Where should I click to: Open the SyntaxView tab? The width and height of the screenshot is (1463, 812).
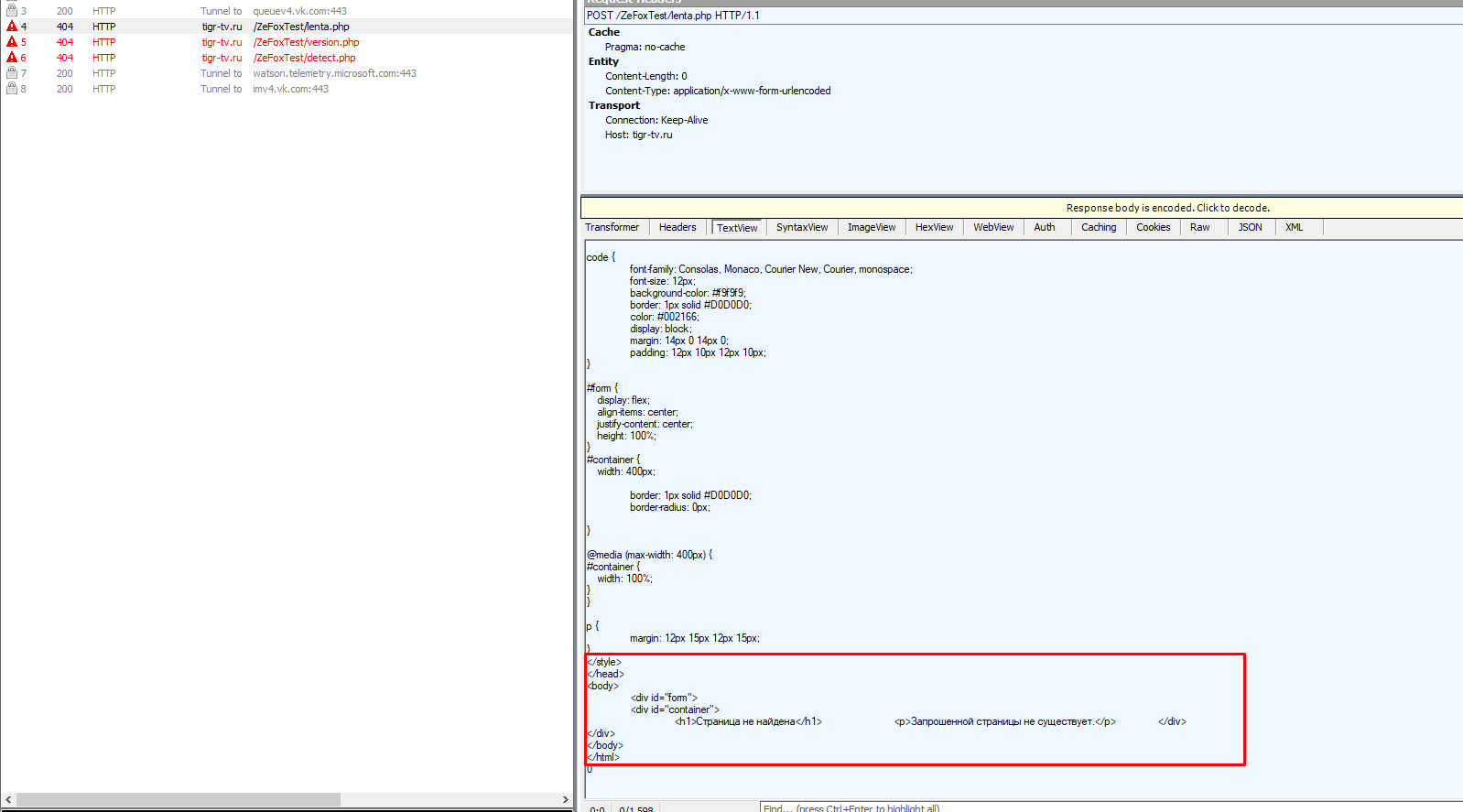tap(802, 227)
